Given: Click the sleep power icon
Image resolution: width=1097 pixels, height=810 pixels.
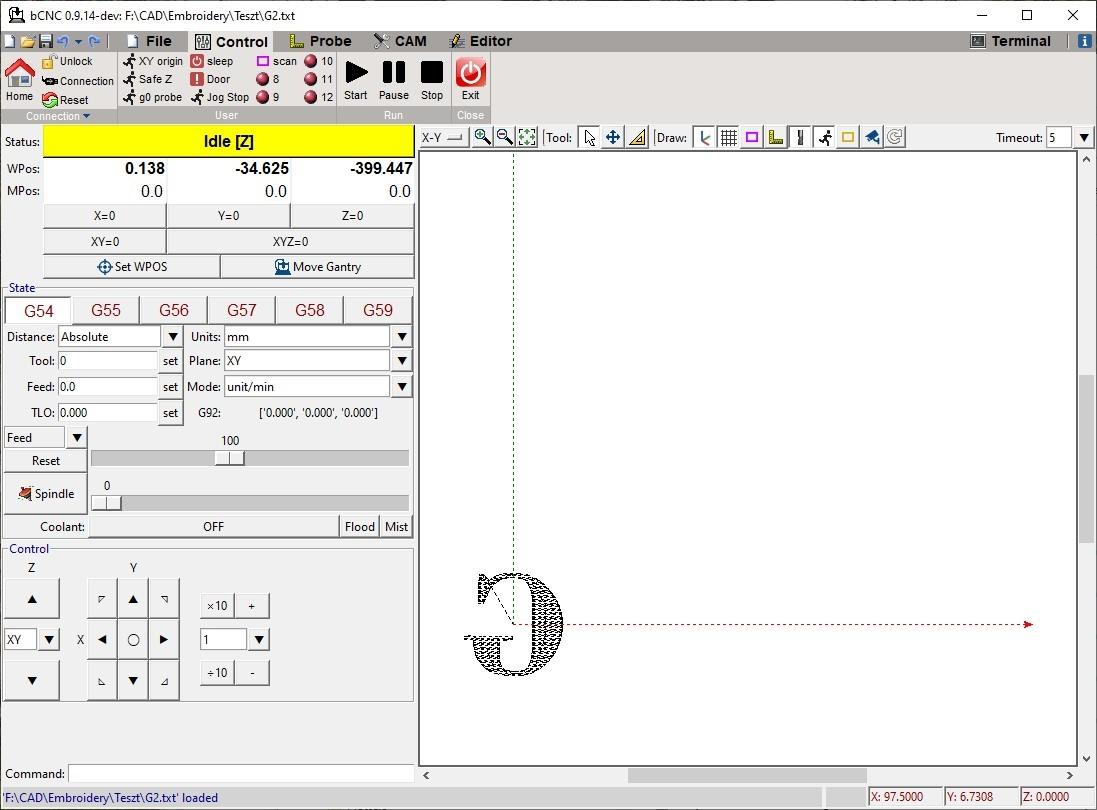Looking at the screenshot, I should 197,61.
